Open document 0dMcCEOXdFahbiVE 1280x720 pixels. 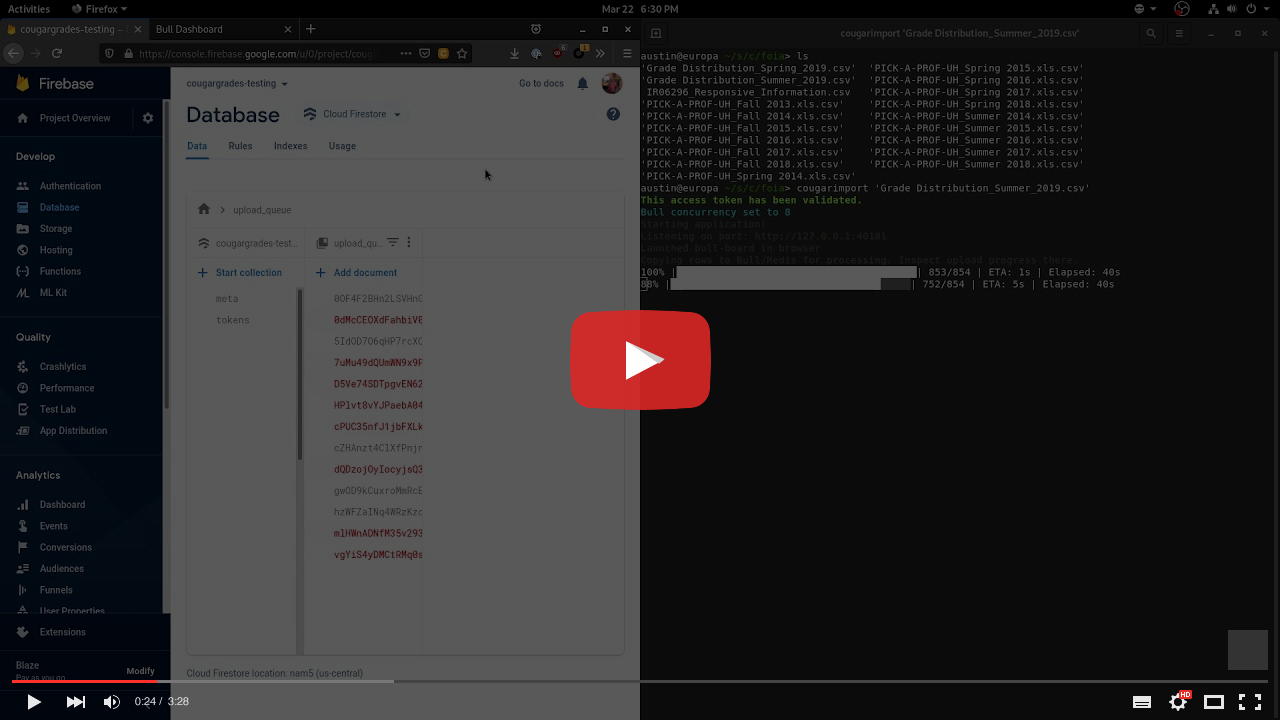click(x=378, y=320)
